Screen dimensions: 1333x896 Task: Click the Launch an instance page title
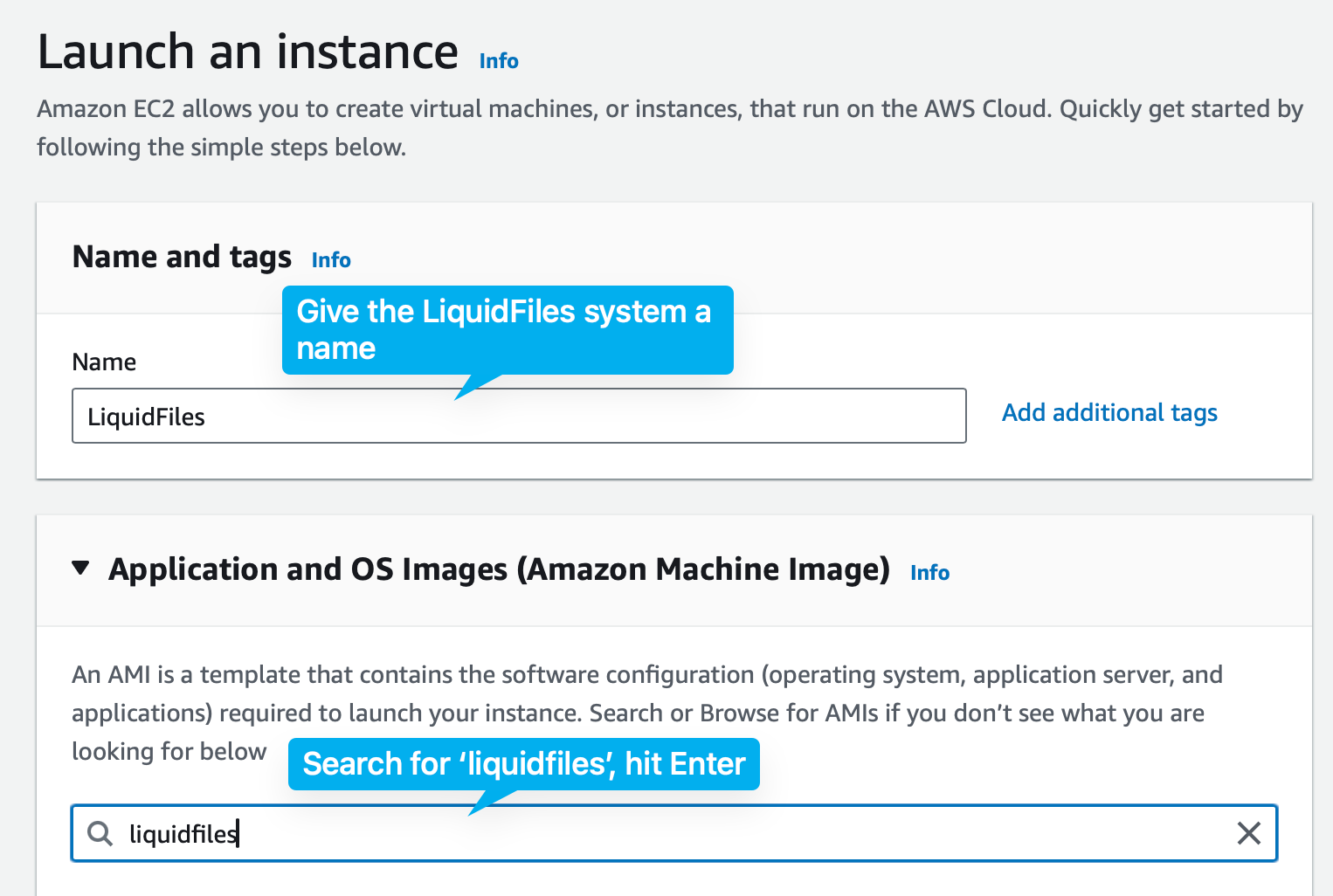pyautogui.click(x=247, y=52)
